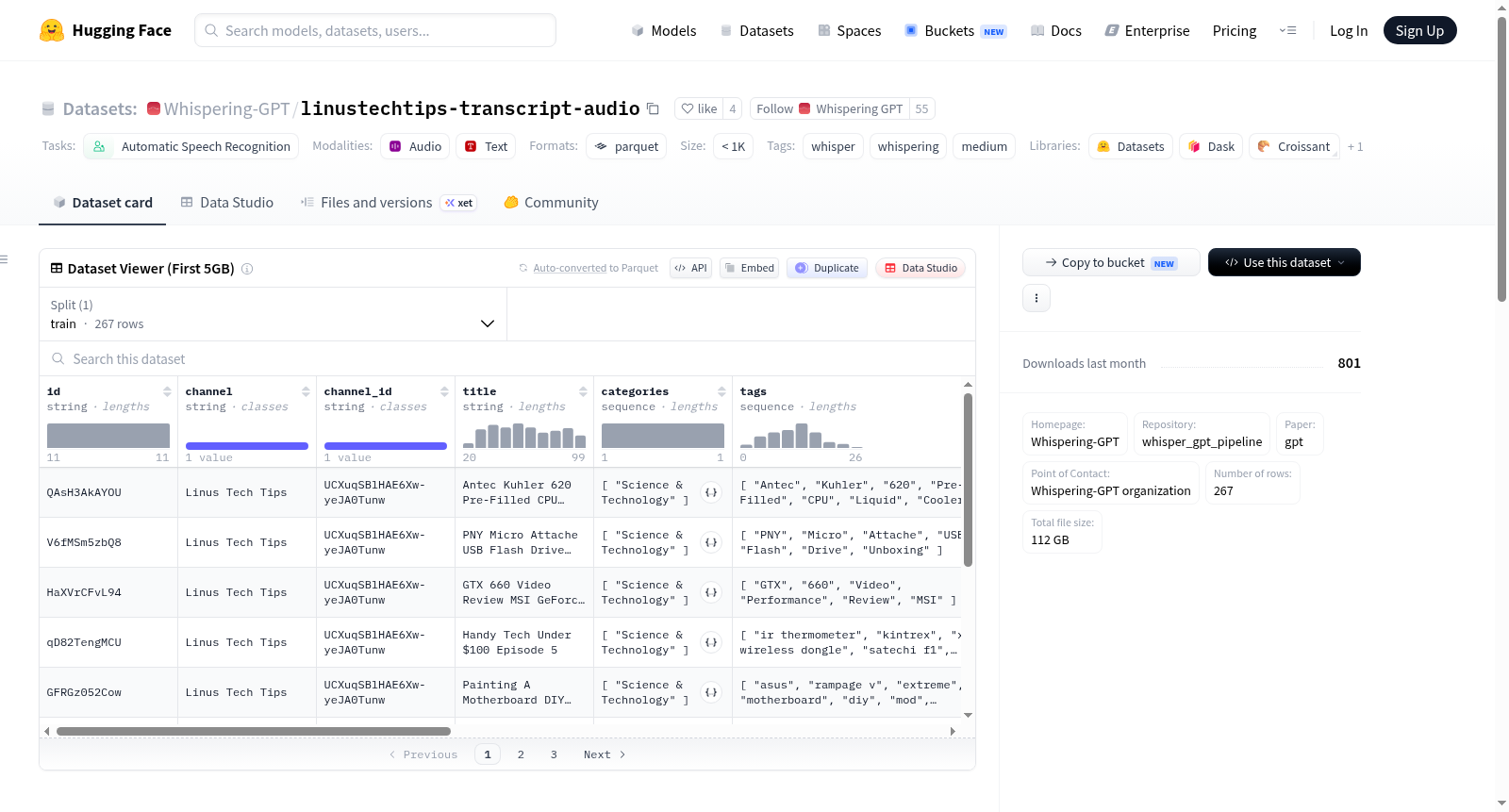Open the three-dot options button

[1036, 298]
